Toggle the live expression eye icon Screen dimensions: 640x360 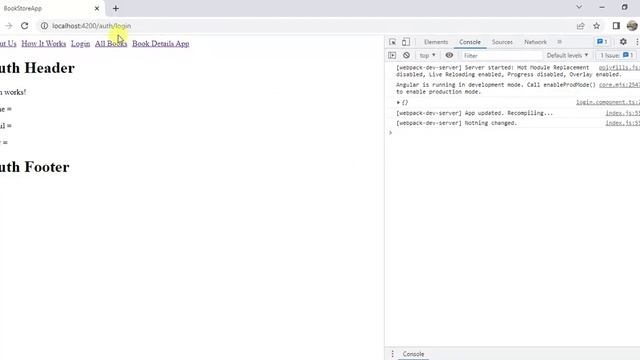pos(449,56)
